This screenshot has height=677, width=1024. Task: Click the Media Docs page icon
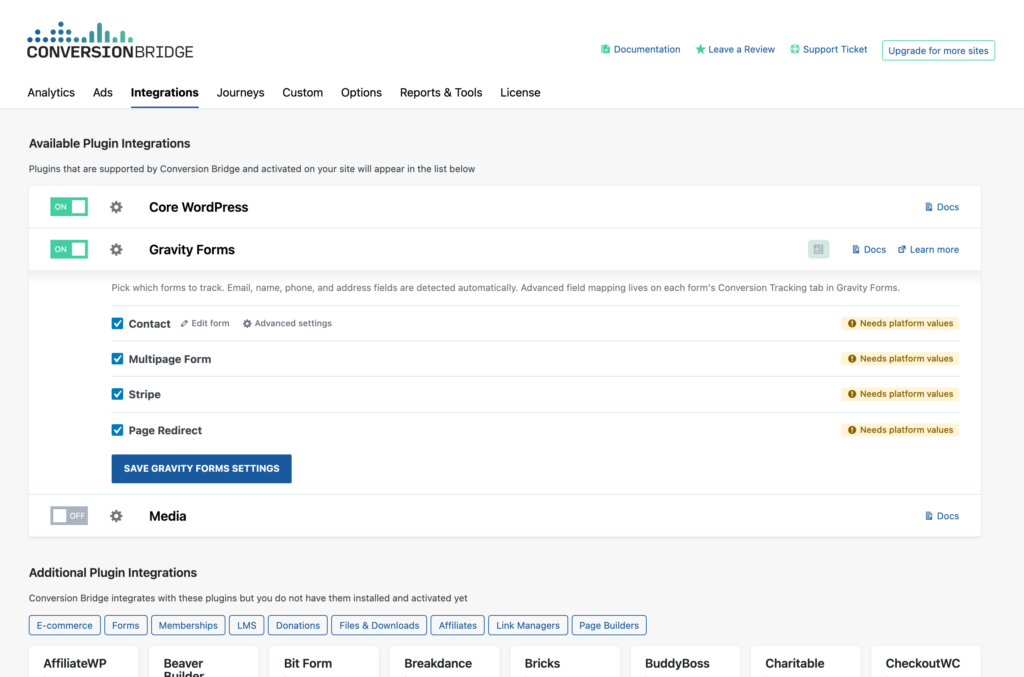[x=929, y=516]
